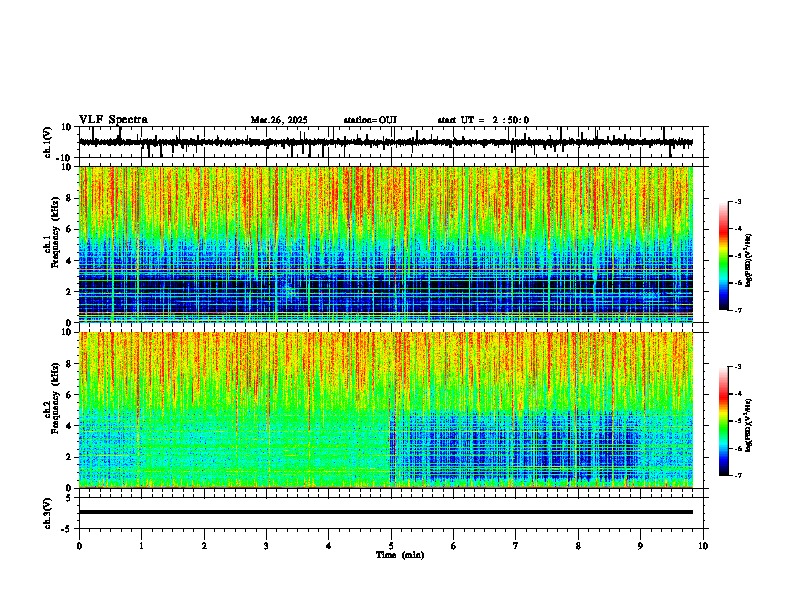The image size is (792, 612).
Task: Click the "VLF Spectra" plot title
Action: (113, 120)
